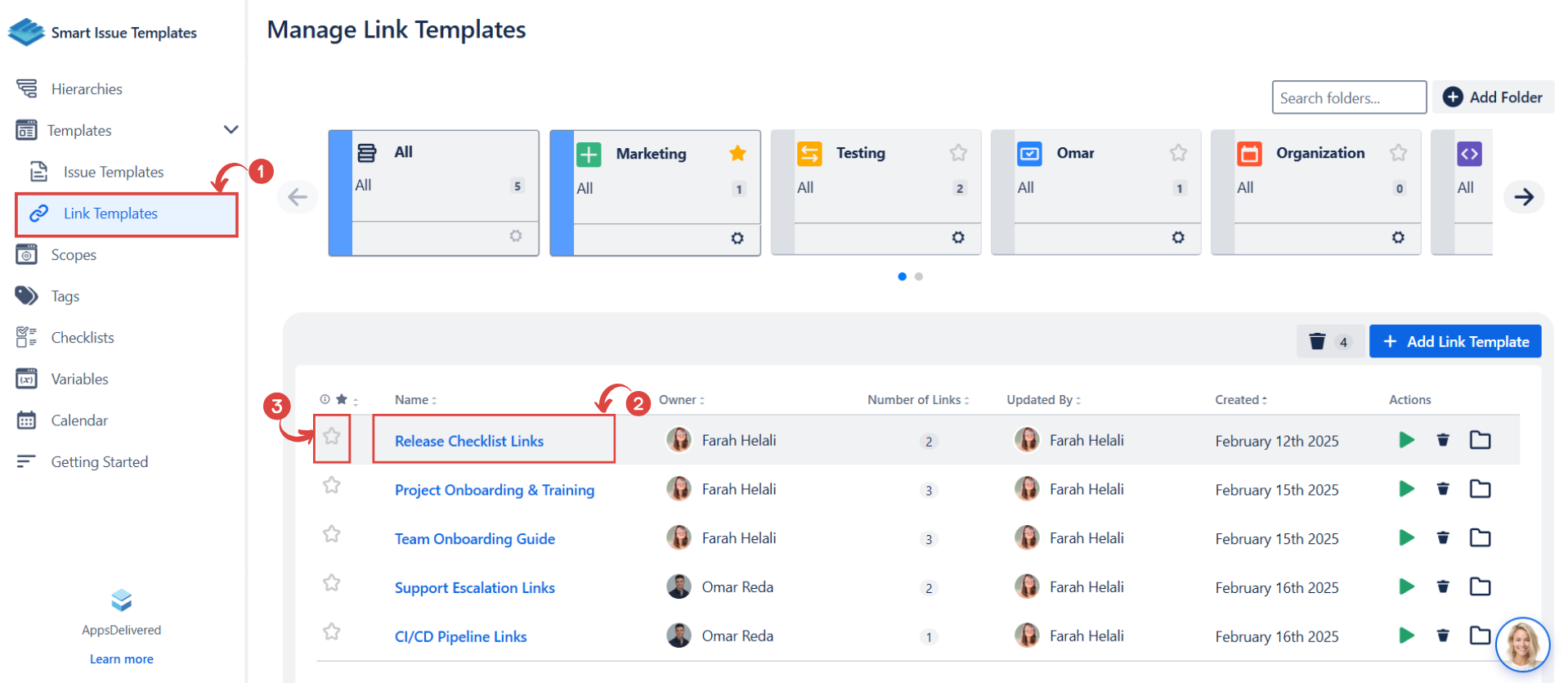This screenshot has width=1568, height=683.
Task: Open Issue Templates in sidebar
Action: (x=114, y=172)
